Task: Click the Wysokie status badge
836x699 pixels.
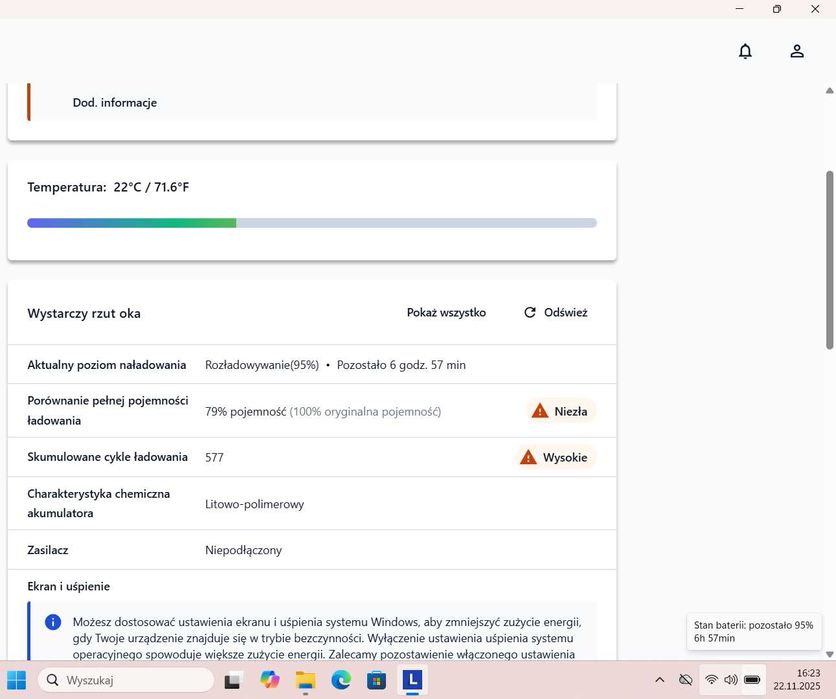Action: (555, 457)
